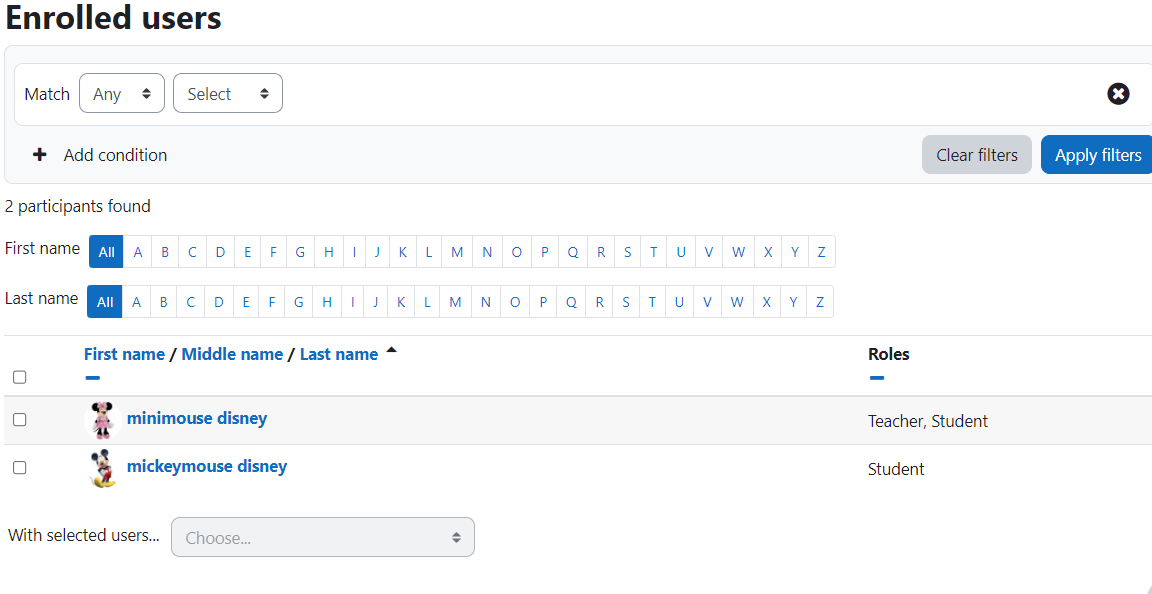Open the Match Any dropdown

pos(122,93)
